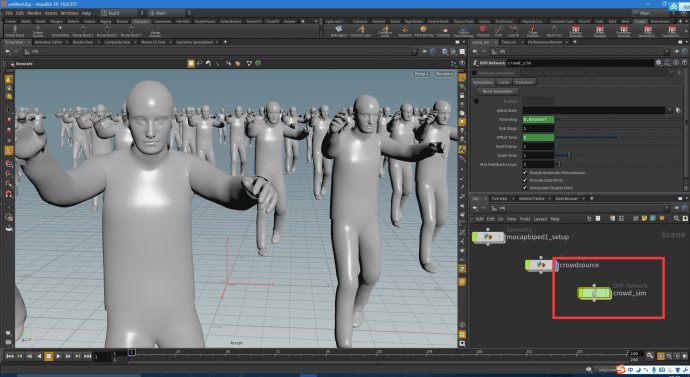Open the No cam dropdown in viewport
This screenshot has width=690, height=377.
point(444,74)
